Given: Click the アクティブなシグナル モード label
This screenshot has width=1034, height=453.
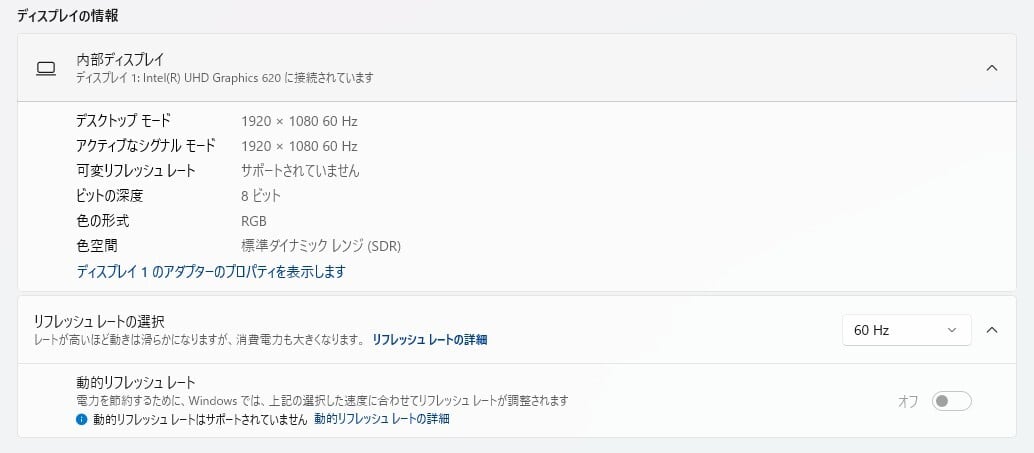Looking at the screenshot, I should [x=145, y=146].
